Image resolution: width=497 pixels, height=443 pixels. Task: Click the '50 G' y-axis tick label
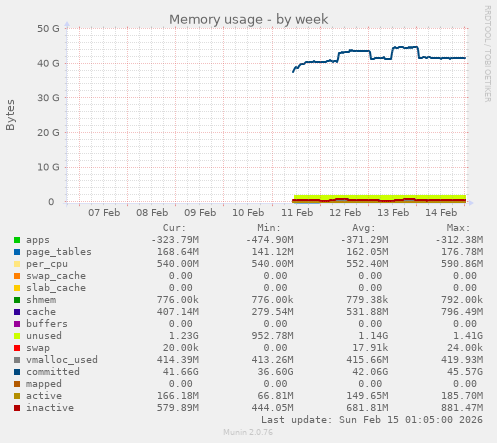(x=48, y=29)
